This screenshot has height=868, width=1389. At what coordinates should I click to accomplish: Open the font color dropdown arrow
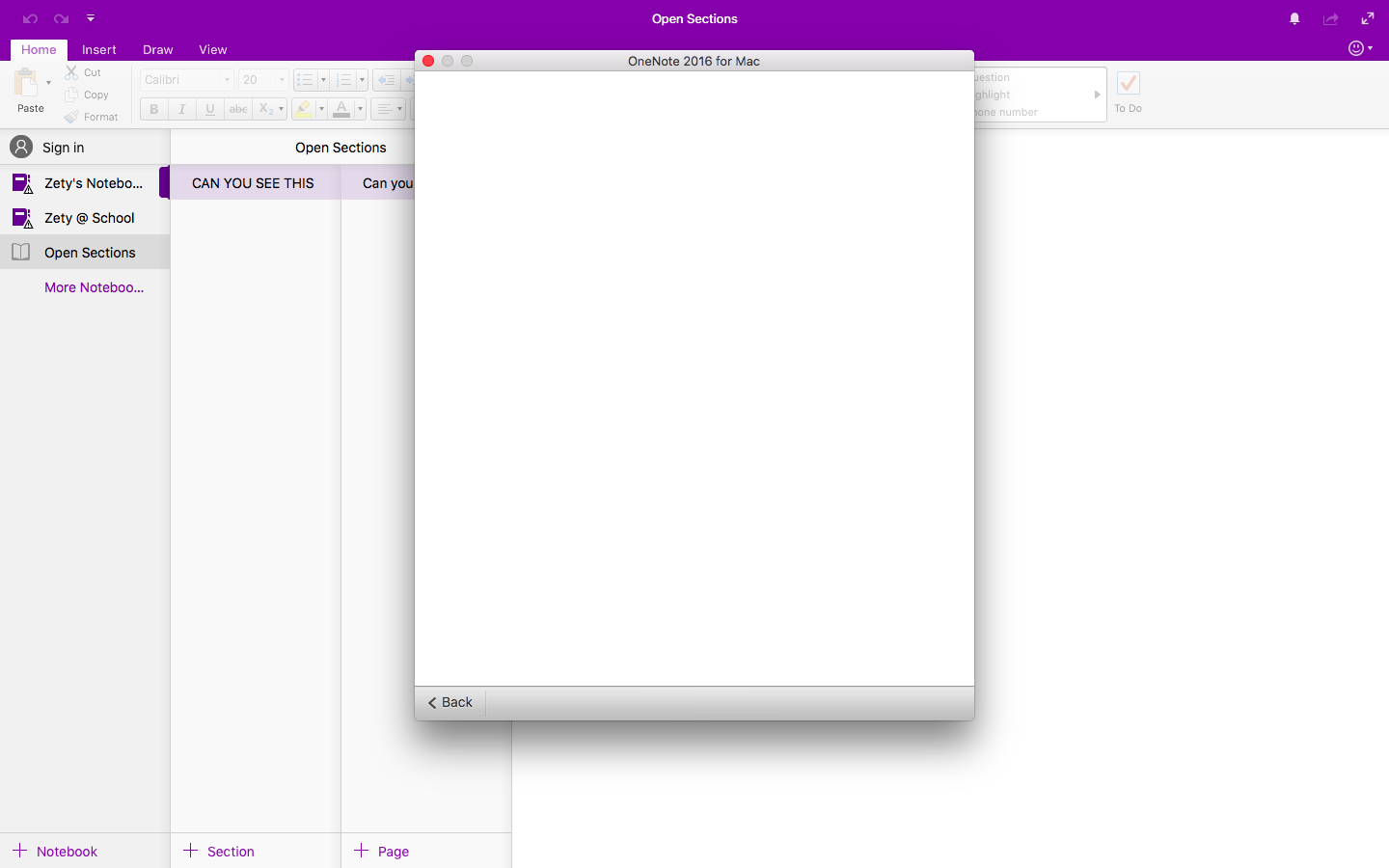360,109
